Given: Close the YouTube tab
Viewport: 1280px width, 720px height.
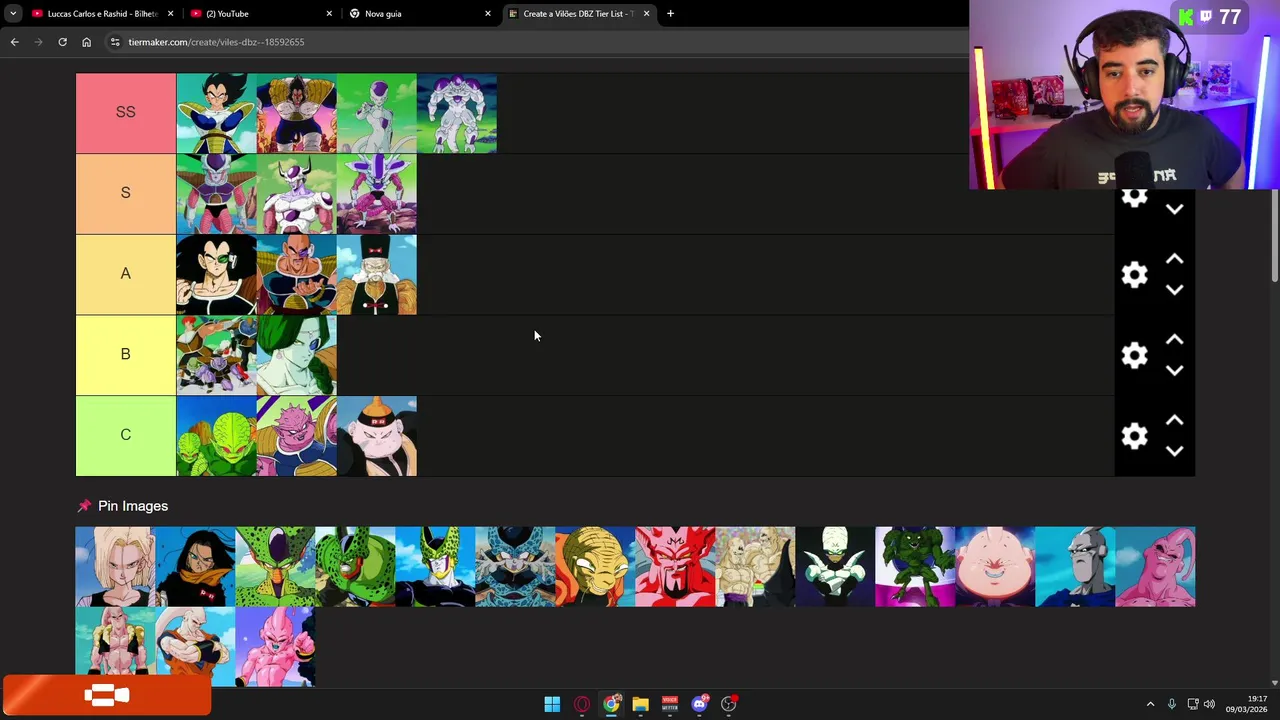Looking at the screenshot, I should click(329, 14).
